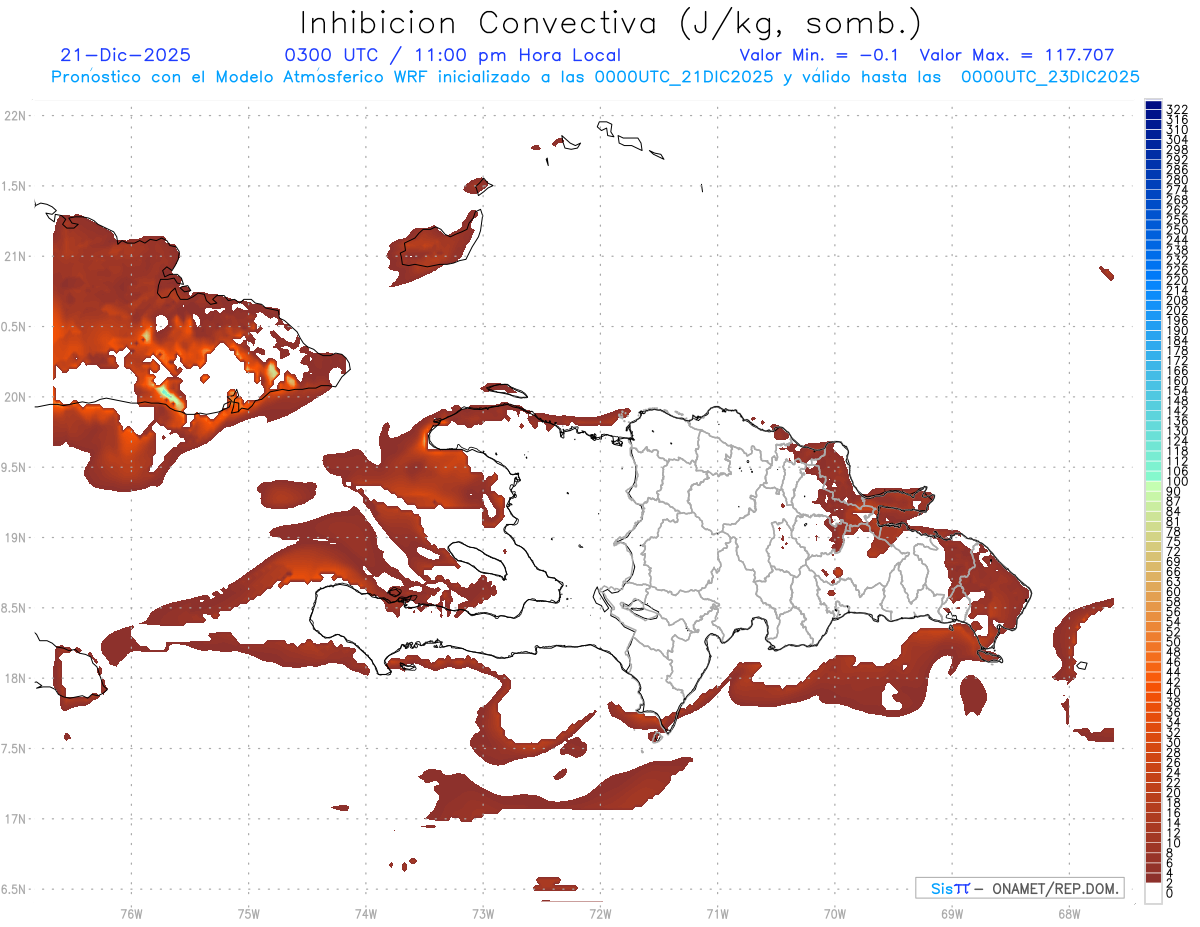Click the '0300 UTC / 11:00 pm Hora Local' text
1200x927 pixels.
453,55
